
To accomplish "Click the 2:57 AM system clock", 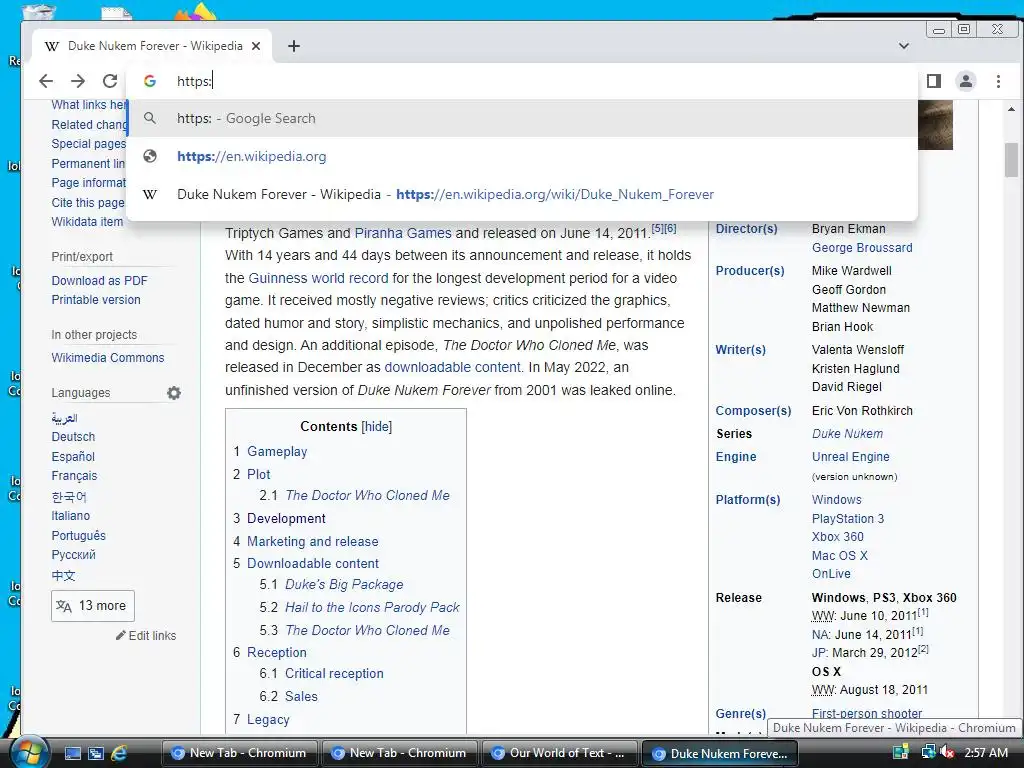I will (x=986, y=753).
